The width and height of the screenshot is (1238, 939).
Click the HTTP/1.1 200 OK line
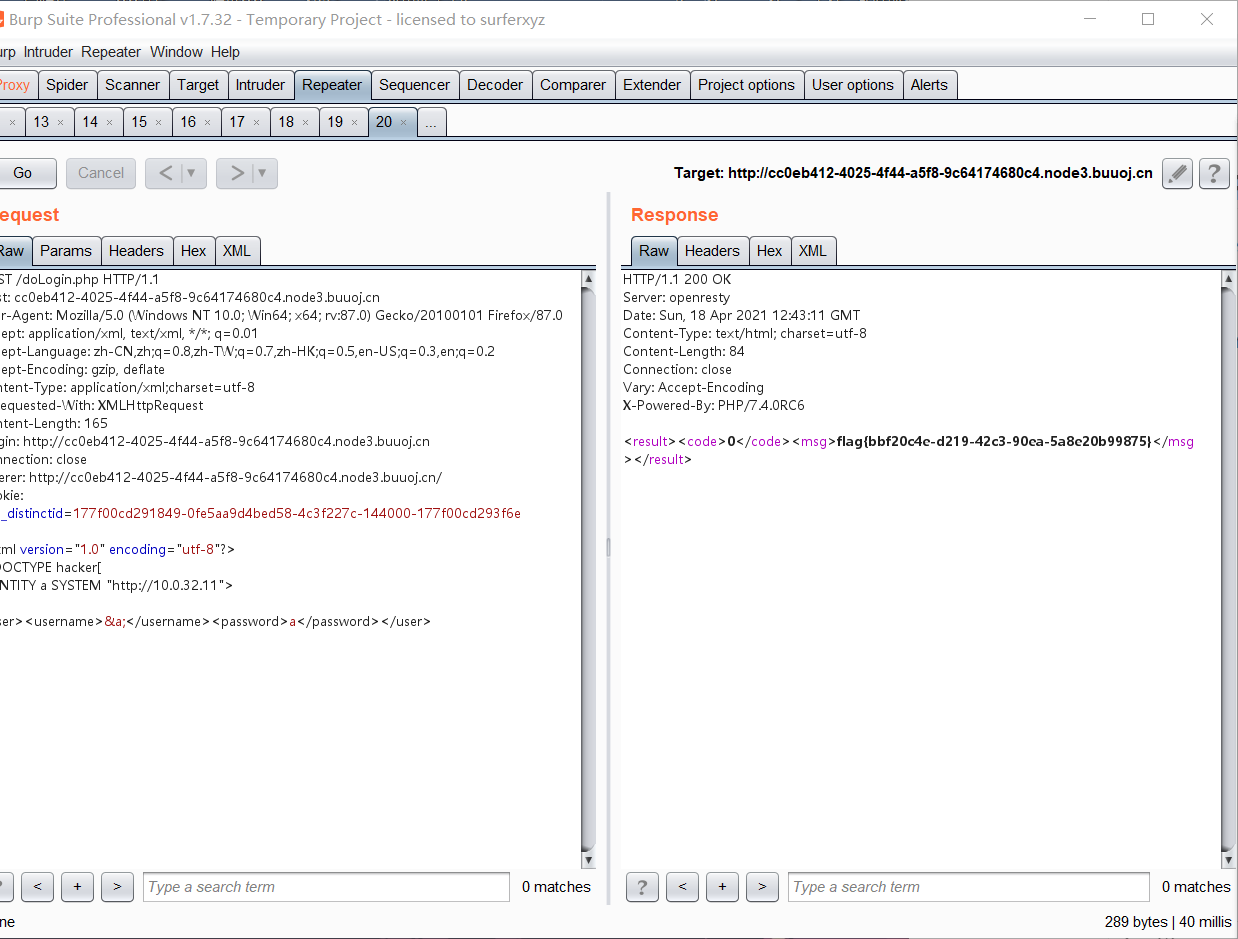677,280
